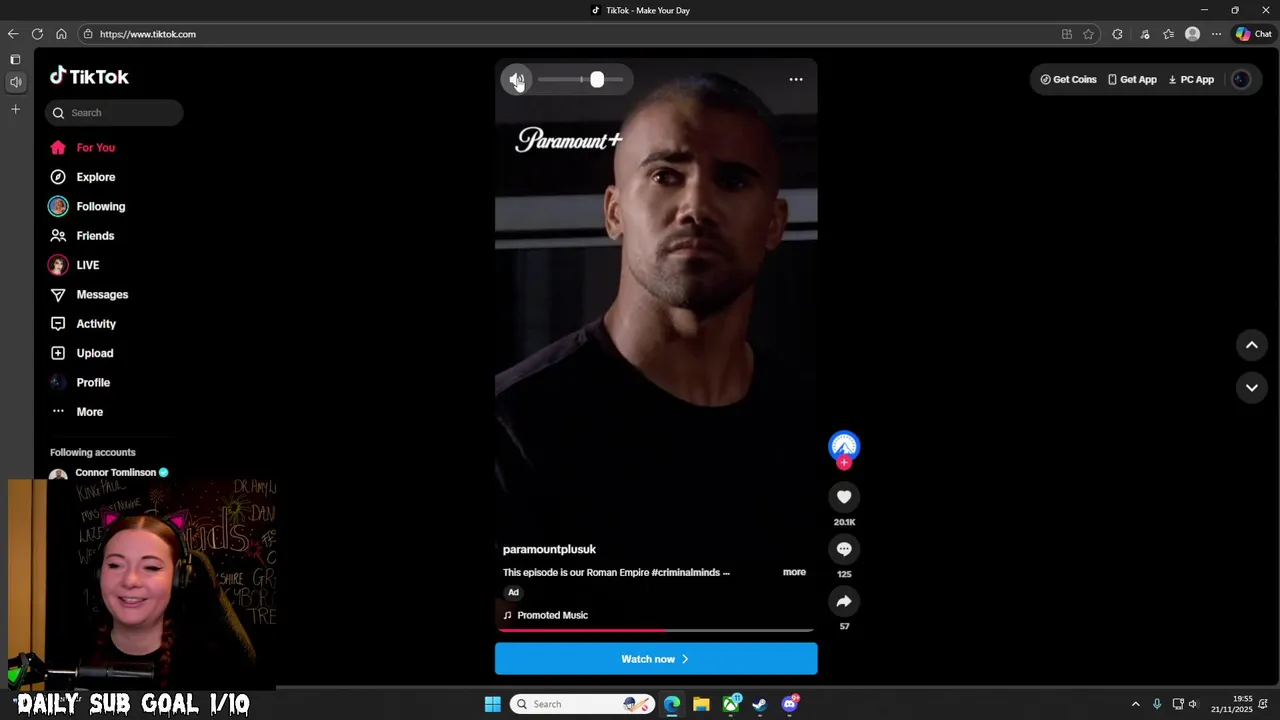This screenshot has width=1280, height=720.
Task: Open the paramountplusuk username link
Action: pos(549,549)
